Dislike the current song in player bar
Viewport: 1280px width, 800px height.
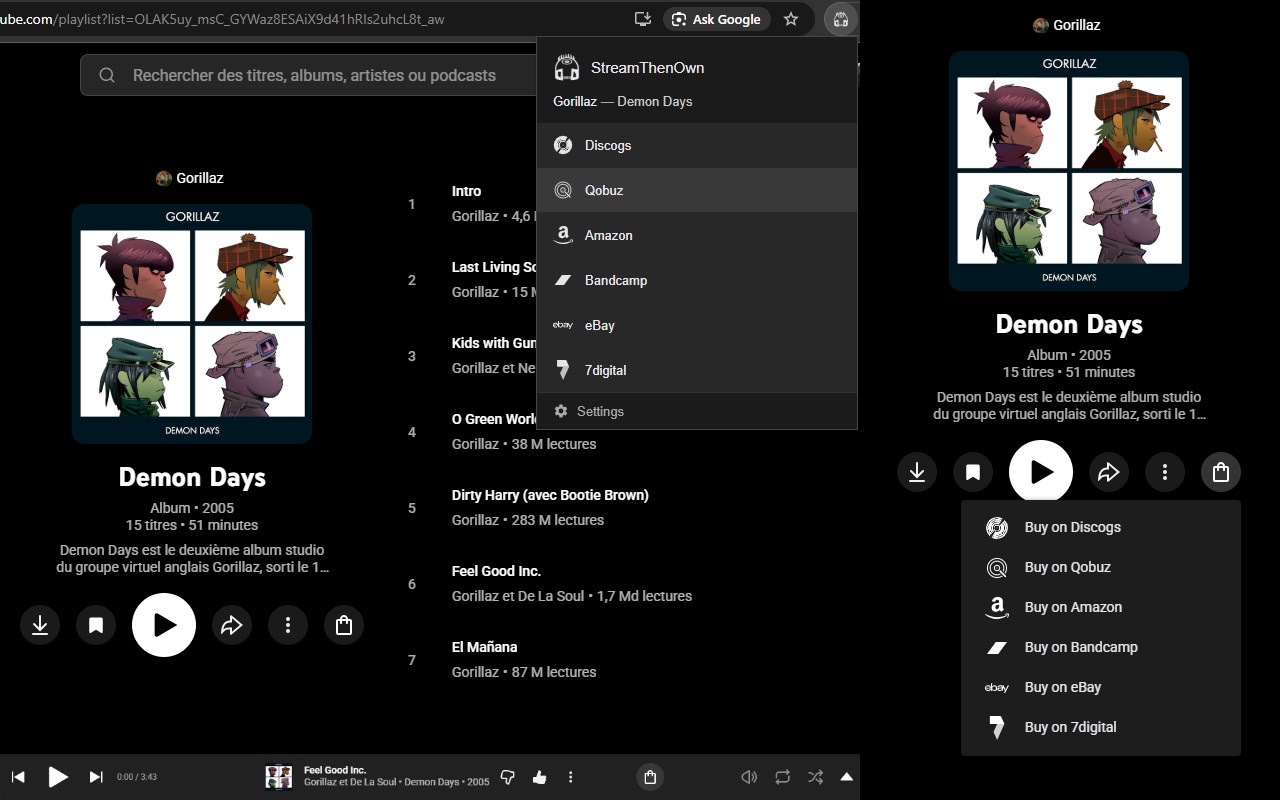coord(507,777)
